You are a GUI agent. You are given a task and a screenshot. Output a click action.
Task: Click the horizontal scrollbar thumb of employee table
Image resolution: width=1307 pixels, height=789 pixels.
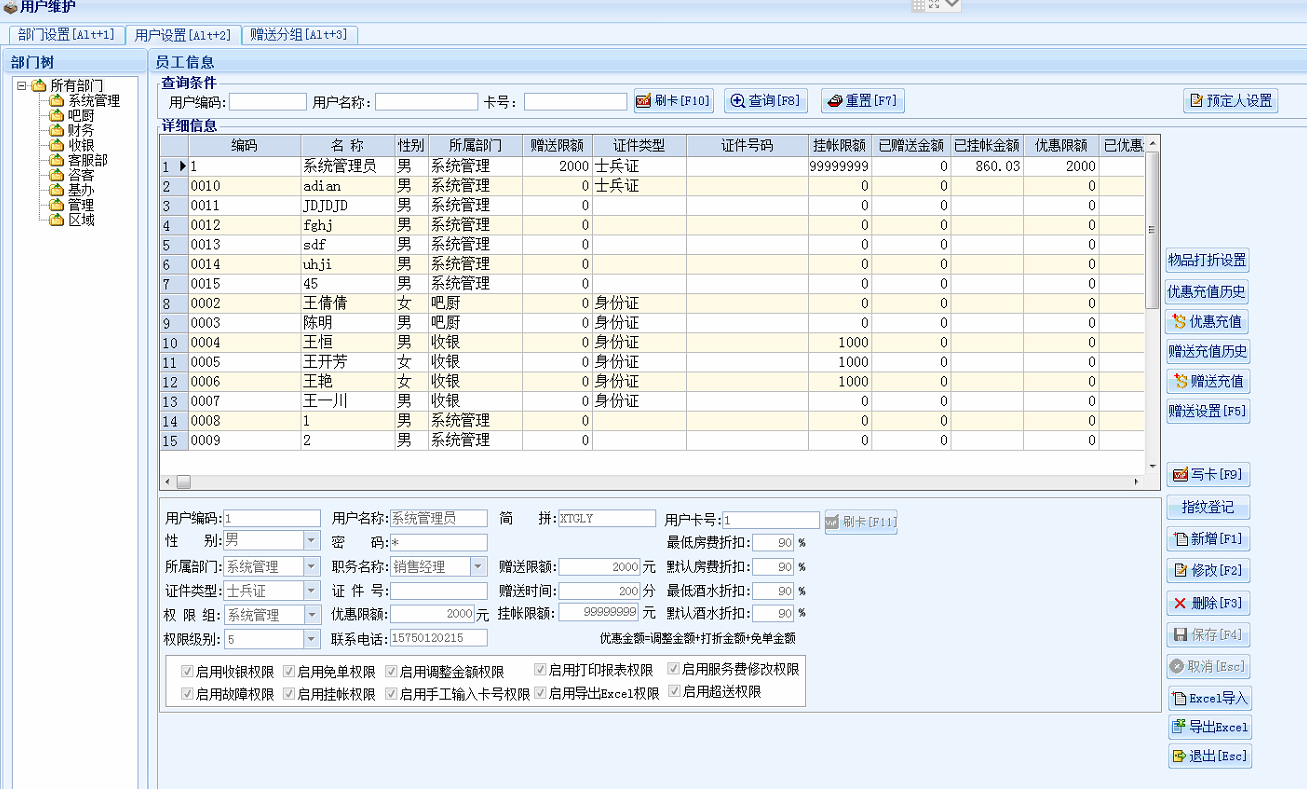coord(184,482)
